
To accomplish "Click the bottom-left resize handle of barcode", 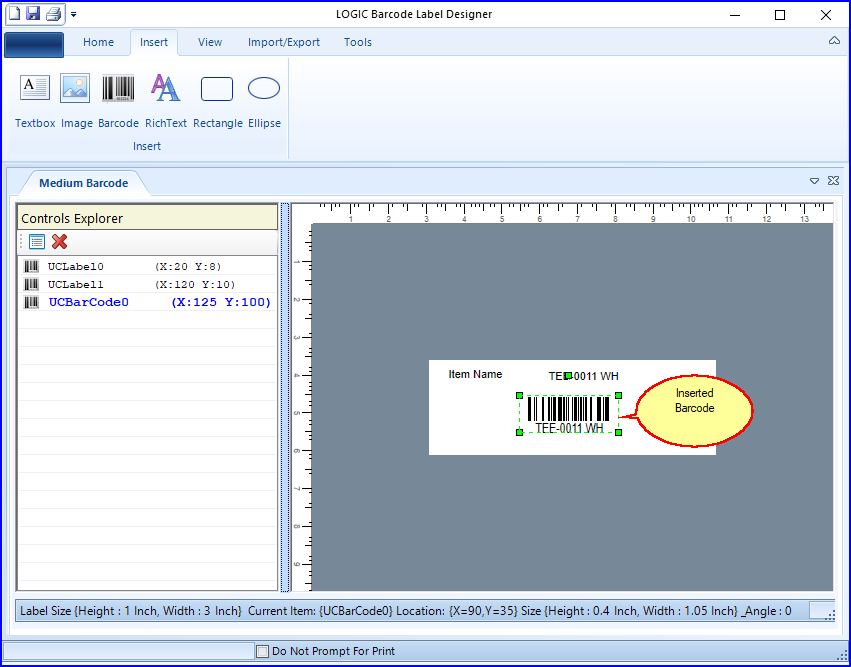I will click(519, 433).
